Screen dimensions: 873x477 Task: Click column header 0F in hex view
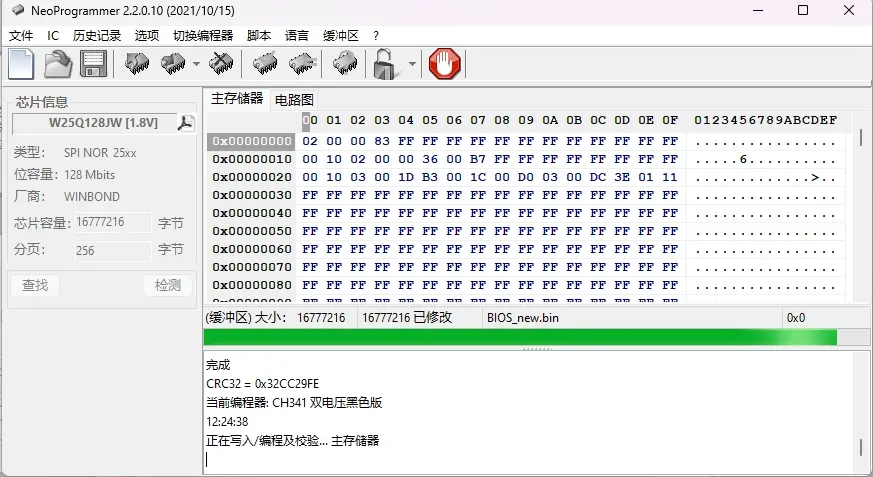click(670, 120)
